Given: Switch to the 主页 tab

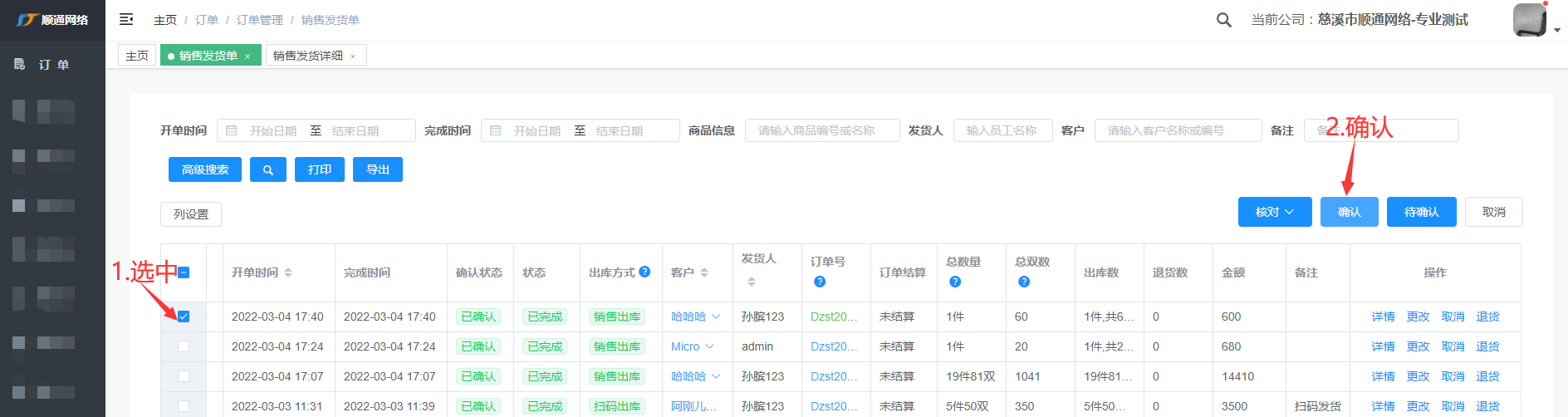Looking at the screenshot, I should tap(137, 56).
